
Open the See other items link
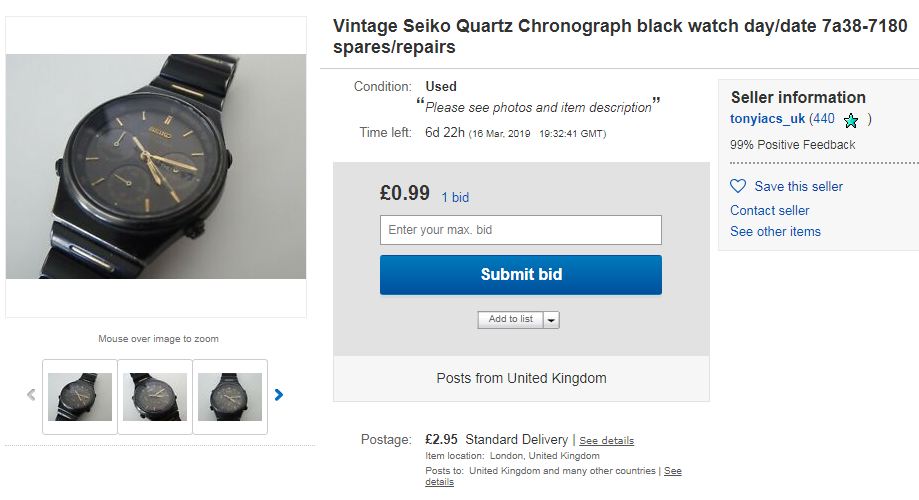pyautogui.click(x=775, y=231)
